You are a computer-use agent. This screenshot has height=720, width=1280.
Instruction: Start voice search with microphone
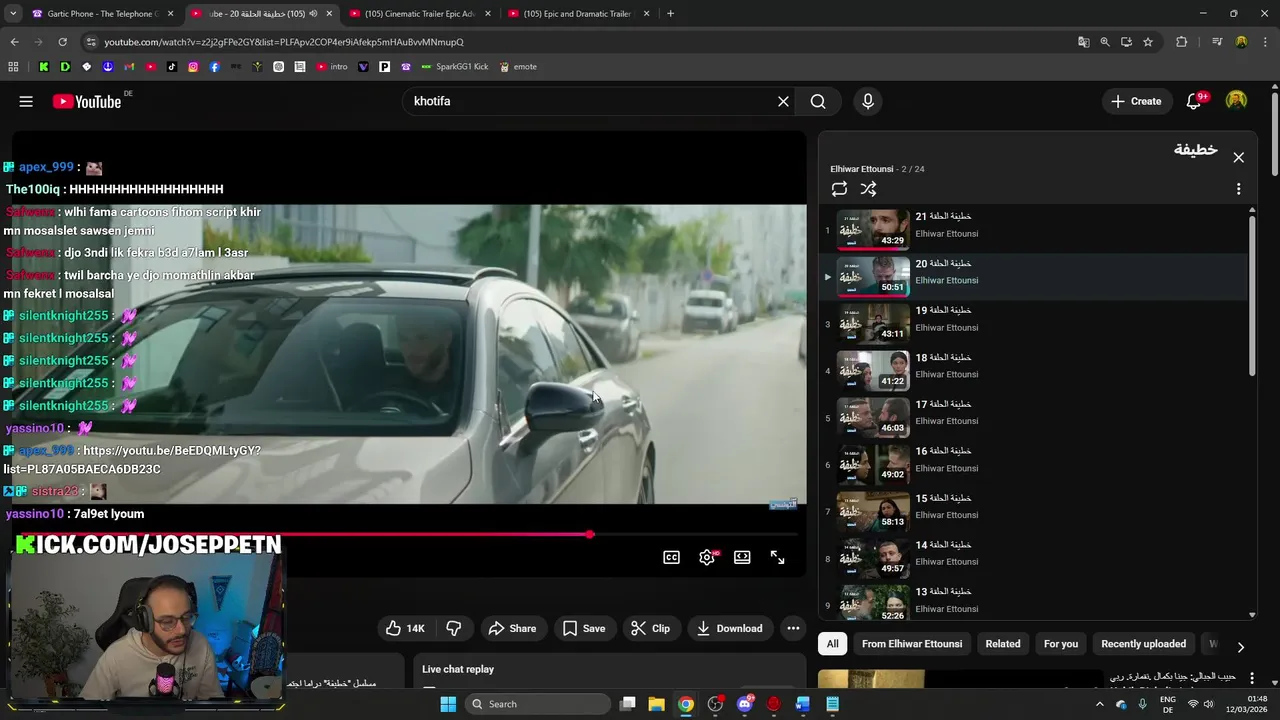(867, 101)
